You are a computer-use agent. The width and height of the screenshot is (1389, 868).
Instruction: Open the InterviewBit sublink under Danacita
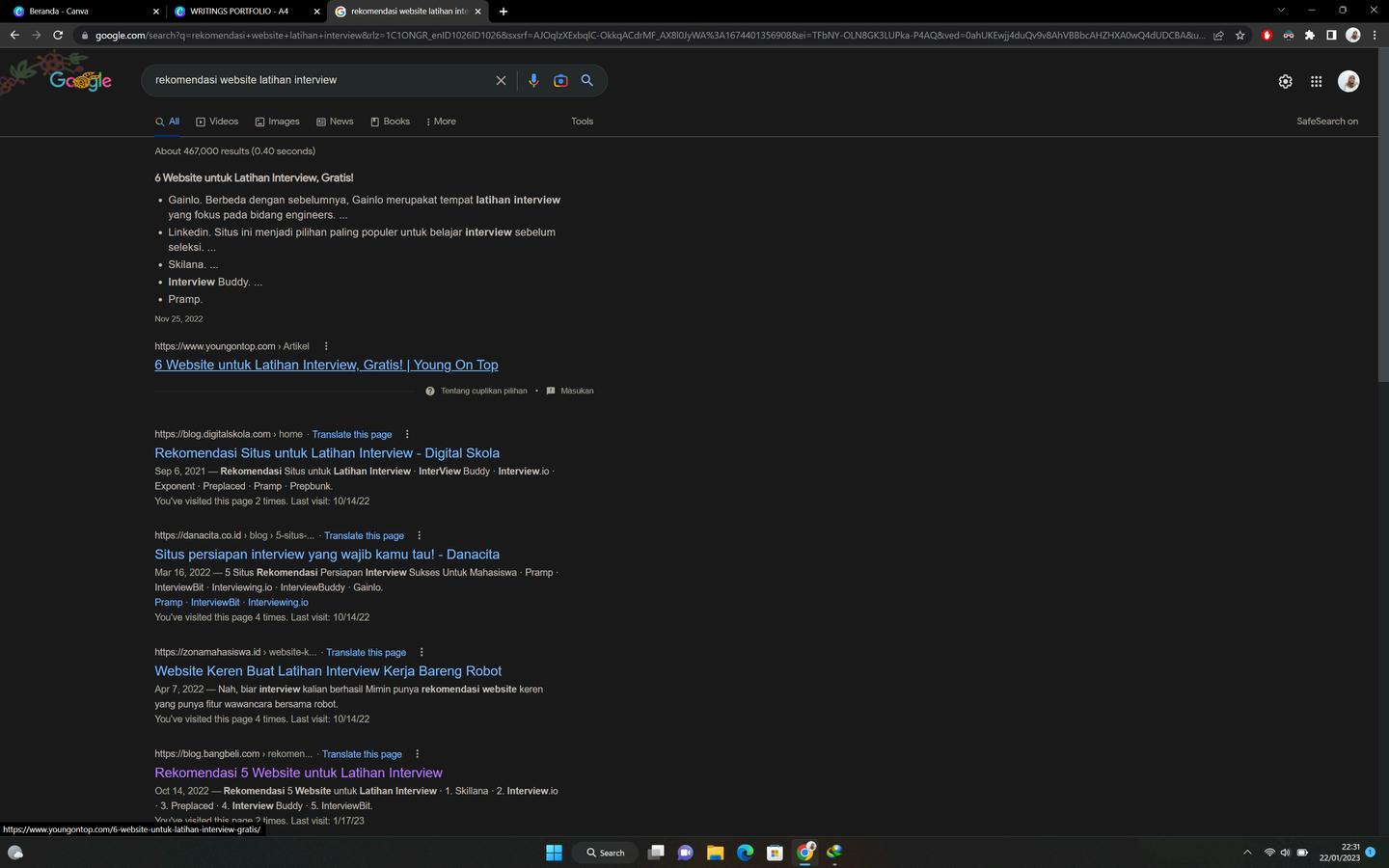click(x=215, y=603)
